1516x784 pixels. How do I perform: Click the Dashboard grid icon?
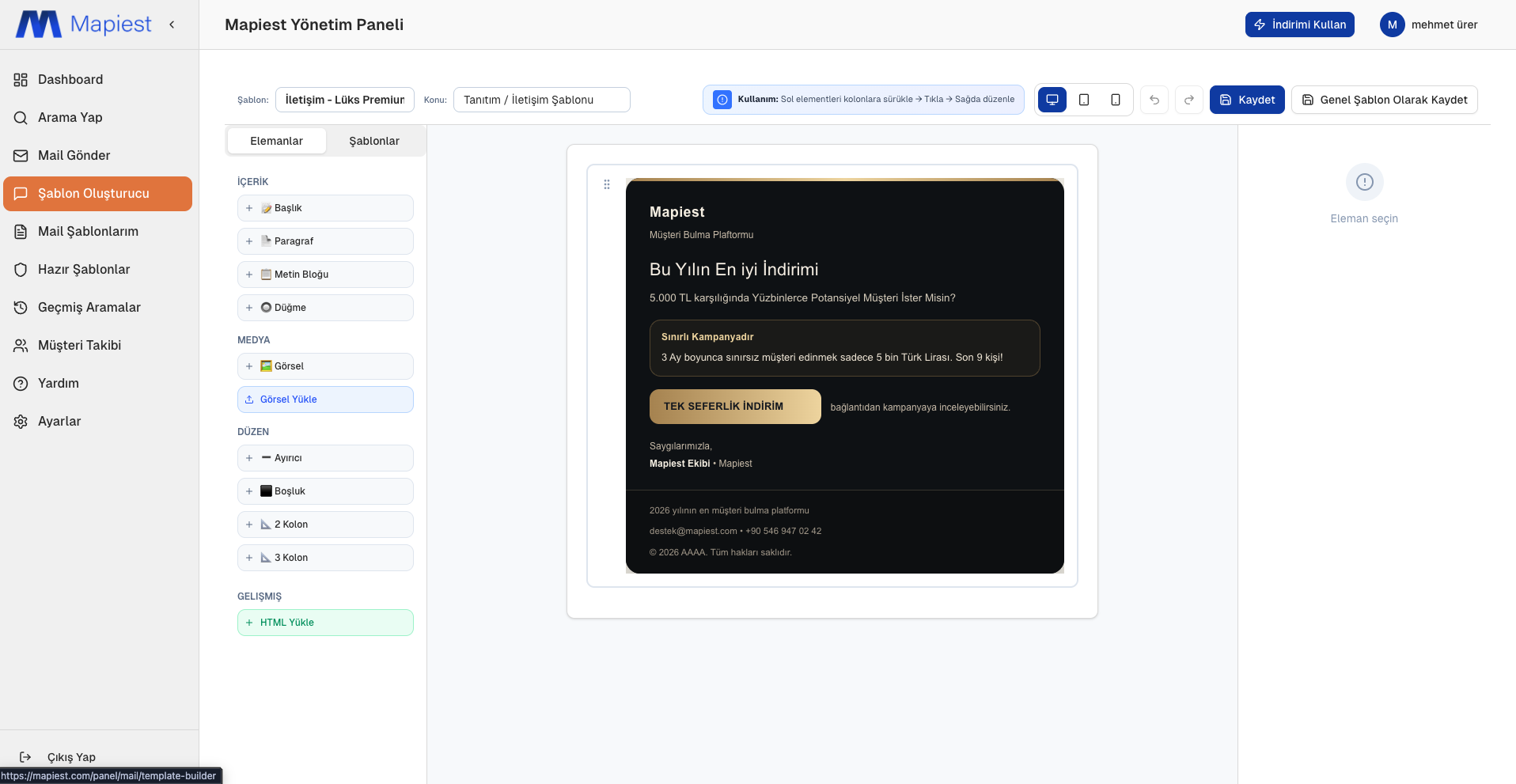(21, 80)
